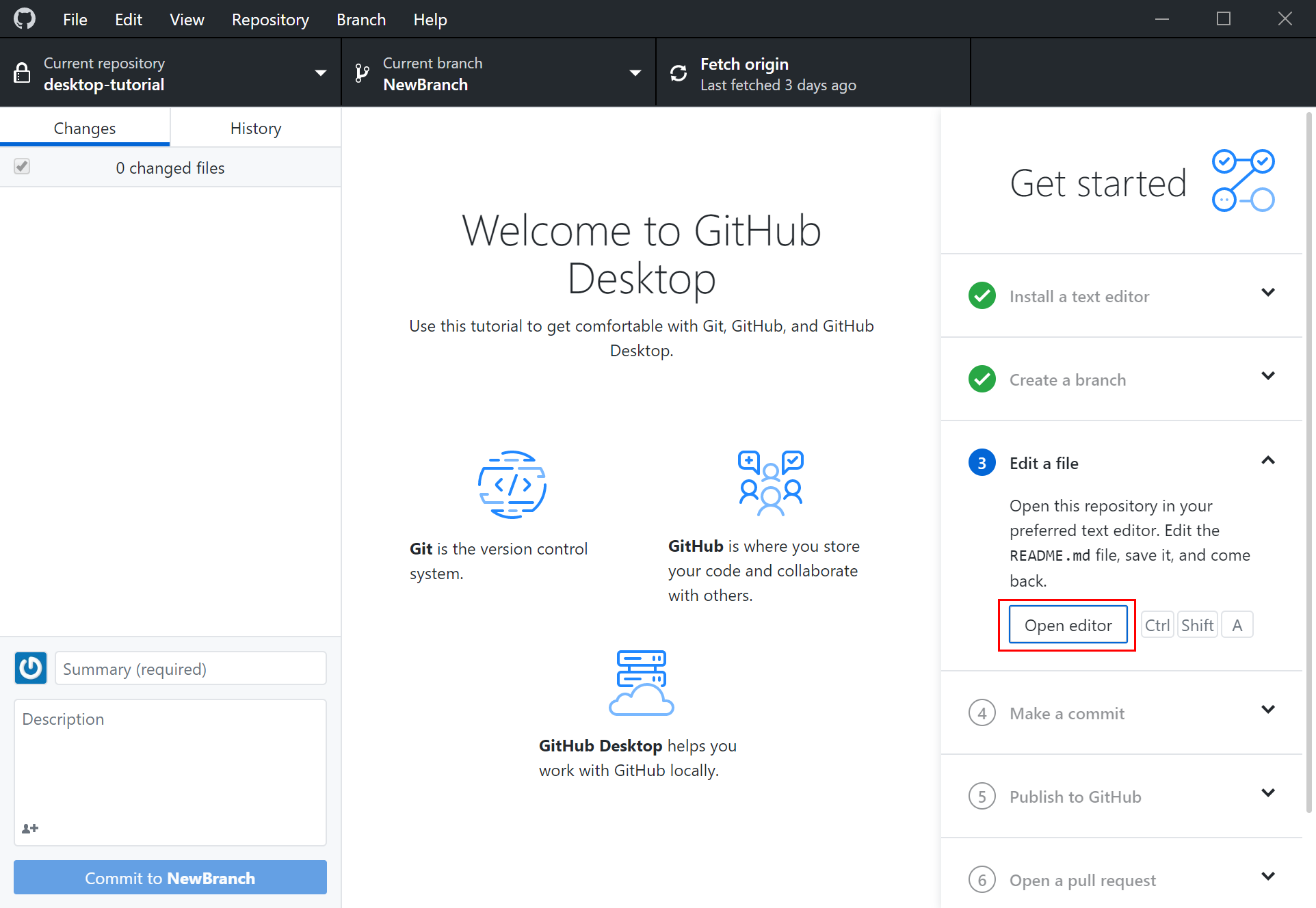Screen dimensions: 1316x908
Task: Click Fetch origin button
Action: (x=813, y=72)
